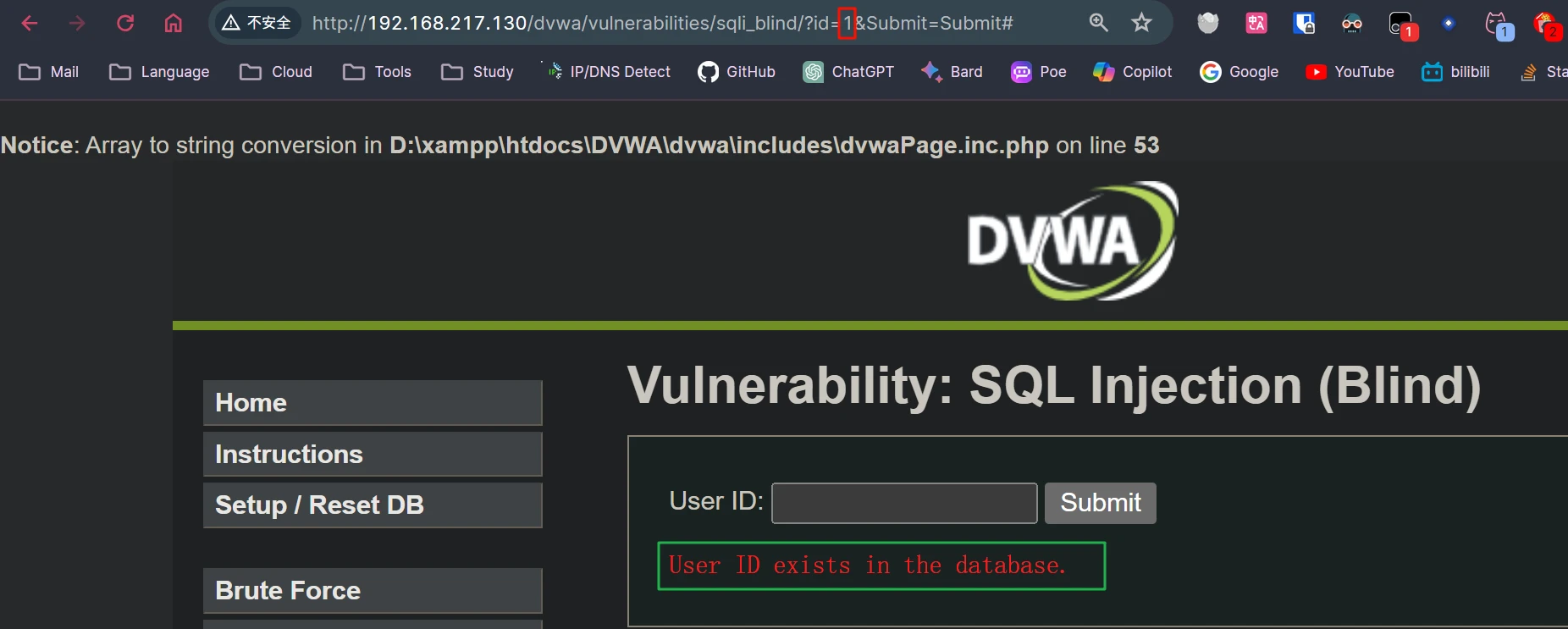Open the Poe bookmark
1568x629 pixels.
(1039, 72)
